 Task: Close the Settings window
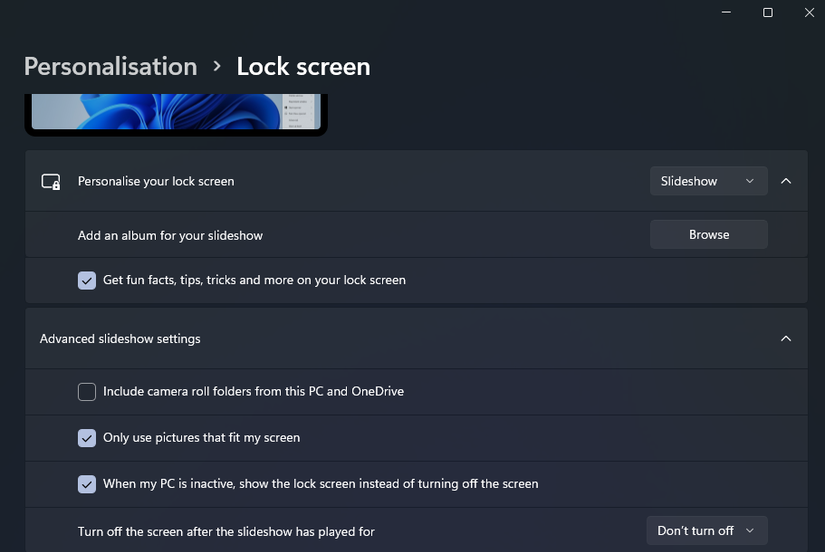pyautogui.click(x=811, y=12)
